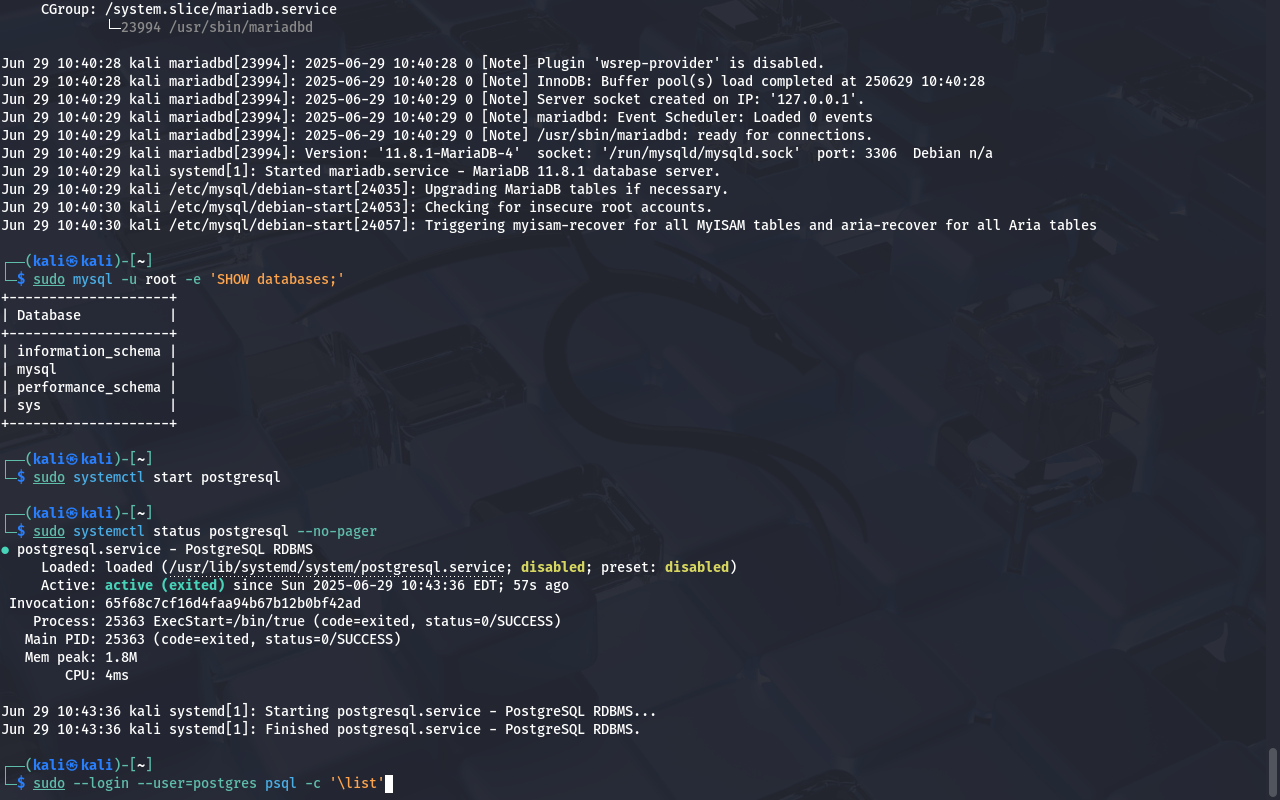
Task: Click 'Finished postgresql.service' log line
Action: point(321,729)
